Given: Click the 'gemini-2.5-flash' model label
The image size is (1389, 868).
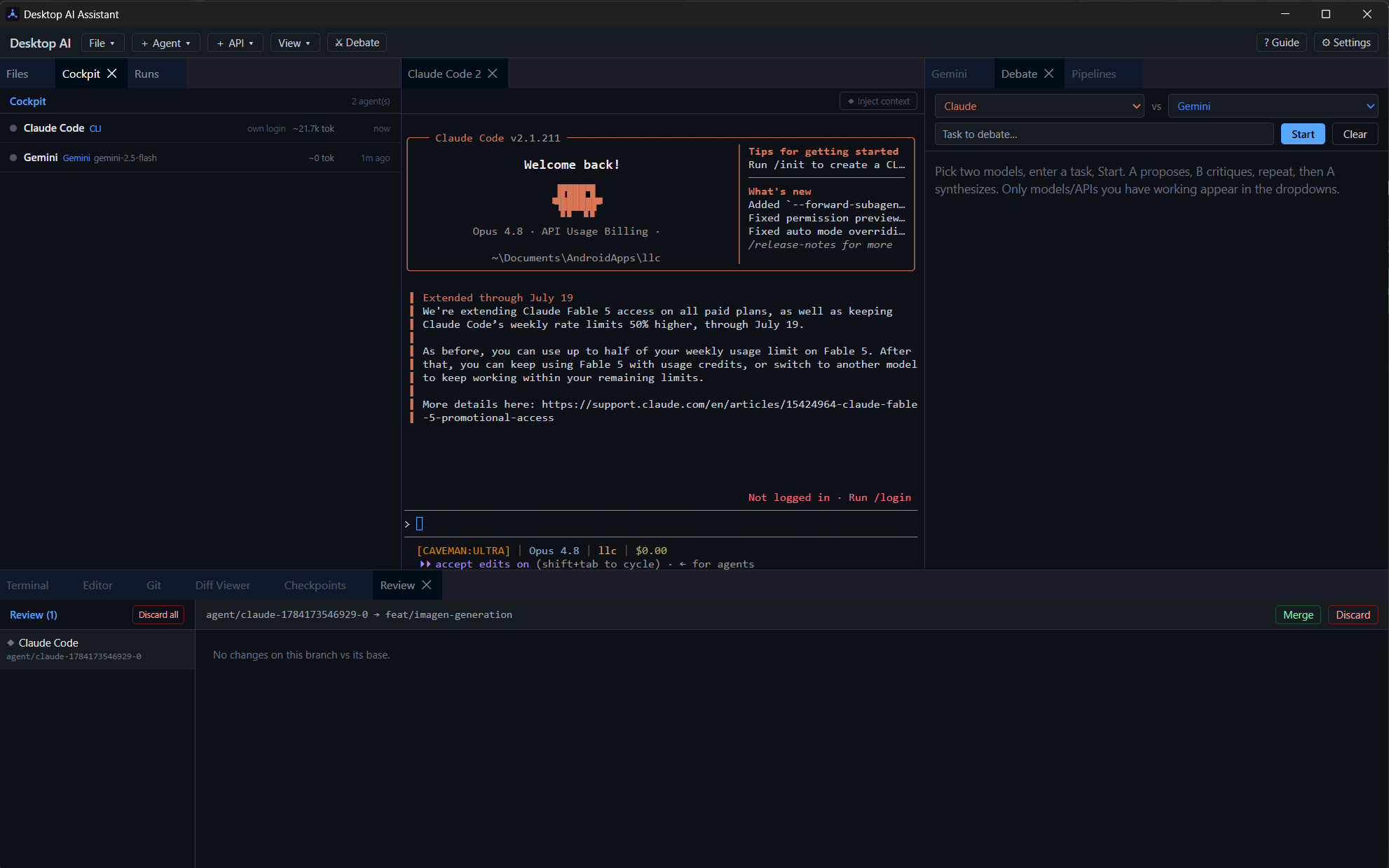Looking at the screenshot, I should 125,158.
